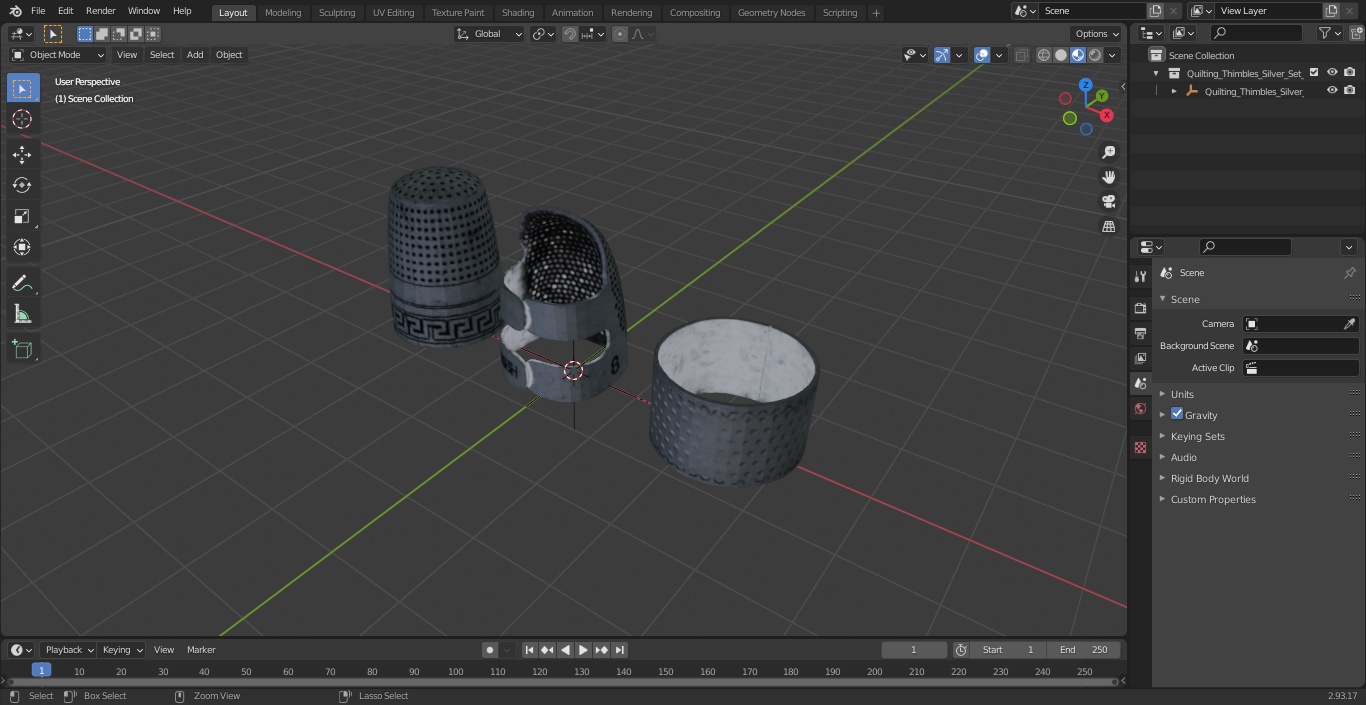Jump to the timeline end frame

tap(619, 650)
